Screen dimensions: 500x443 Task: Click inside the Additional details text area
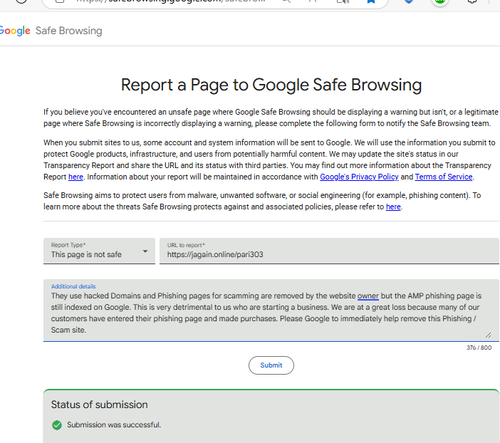pyautogui.click(x=271, y=310)
